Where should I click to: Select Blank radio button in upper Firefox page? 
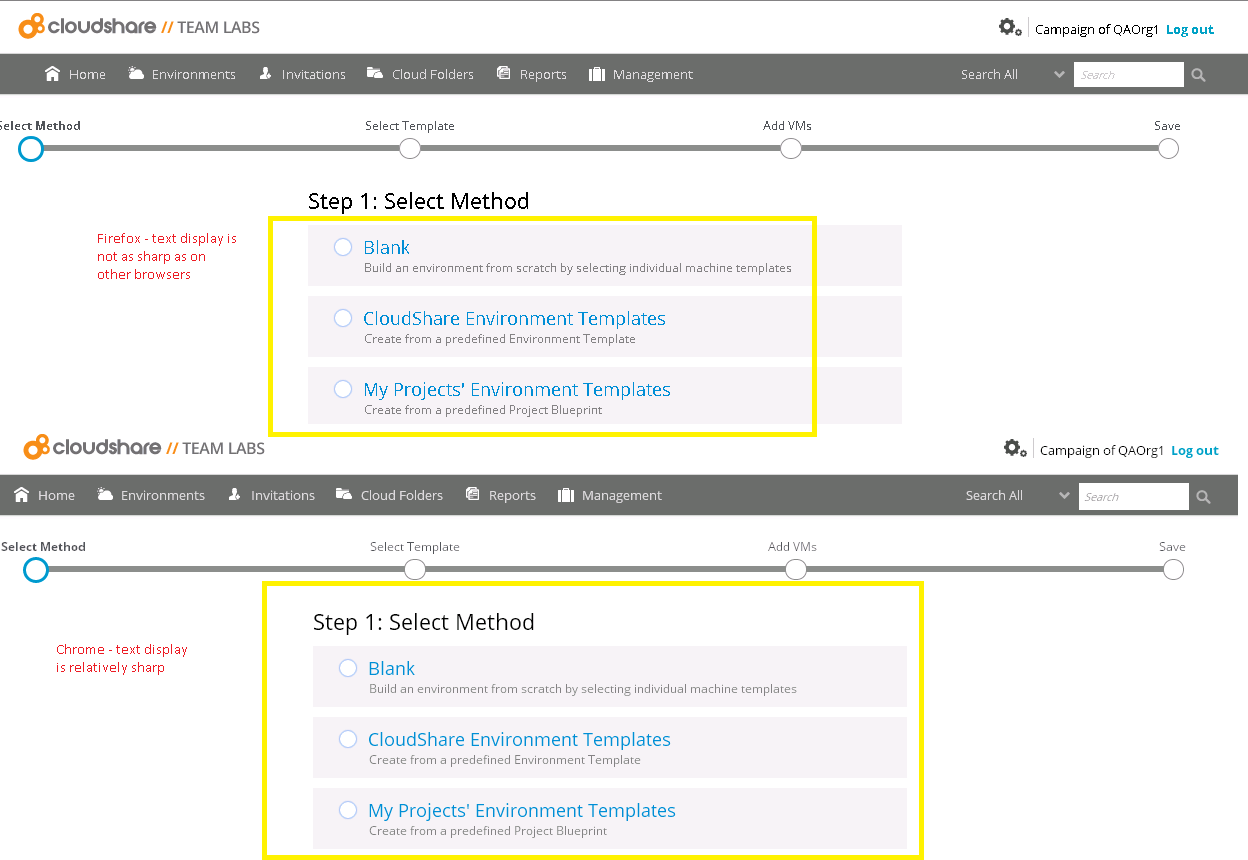[343, 247]
